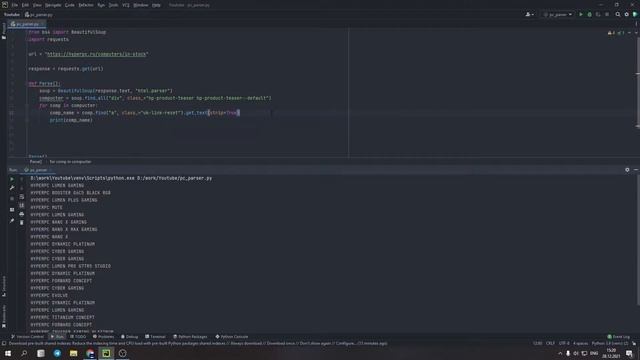Open the Help menu
This screenshot has width=640, height=360.
[x=156, y=5]
